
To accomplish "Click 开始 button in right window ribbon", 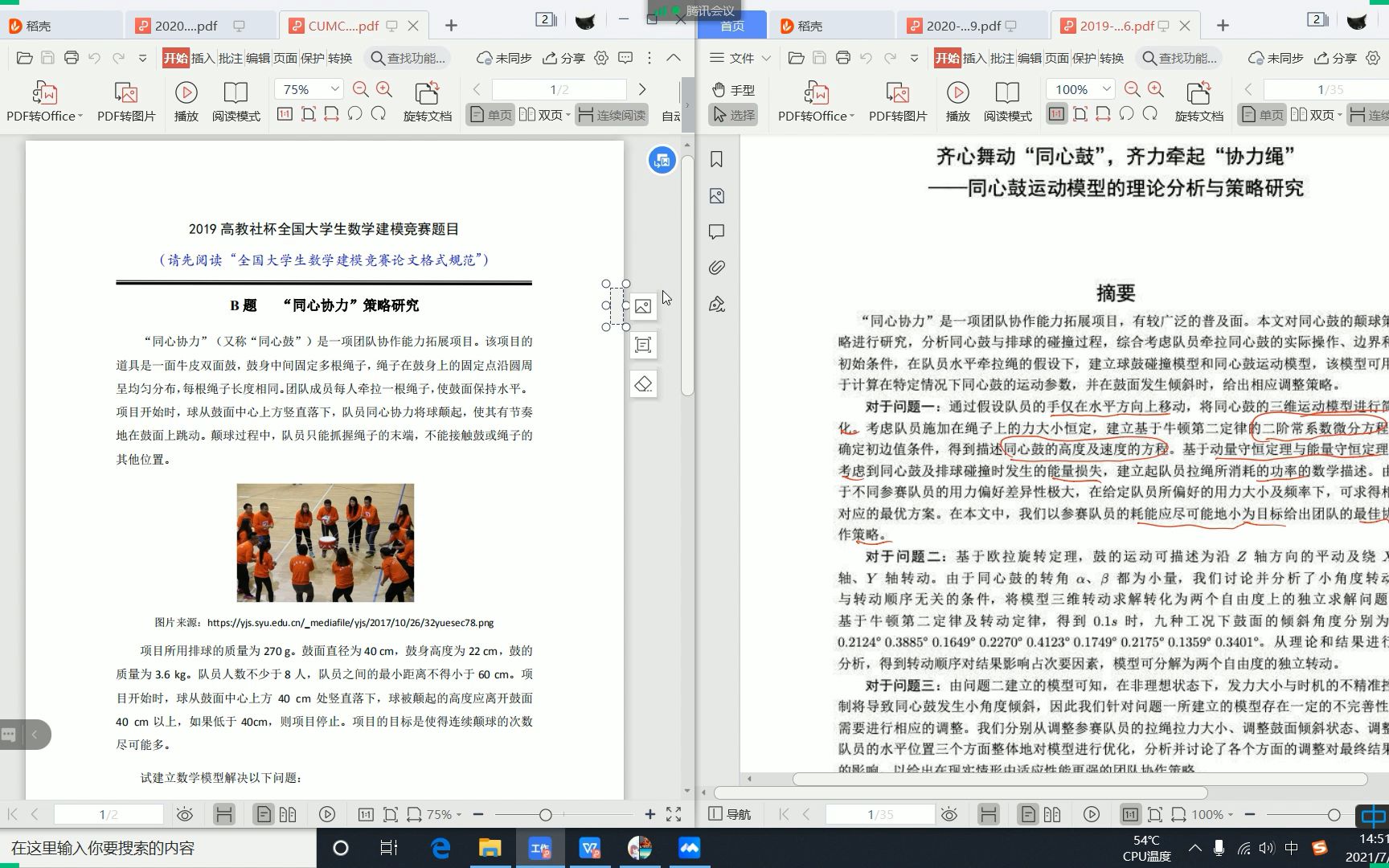I will tap(947, 58).
